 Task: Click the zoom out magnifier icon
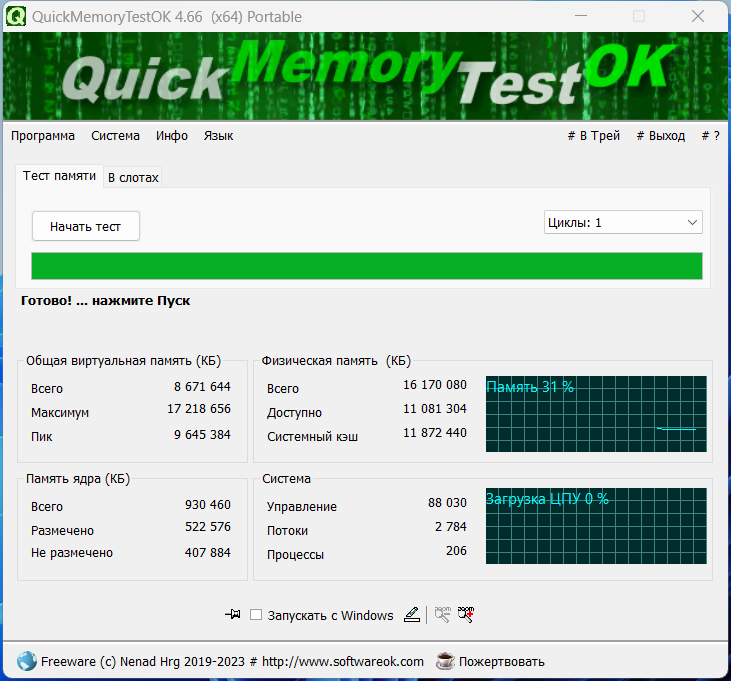(x=442, y=614)
